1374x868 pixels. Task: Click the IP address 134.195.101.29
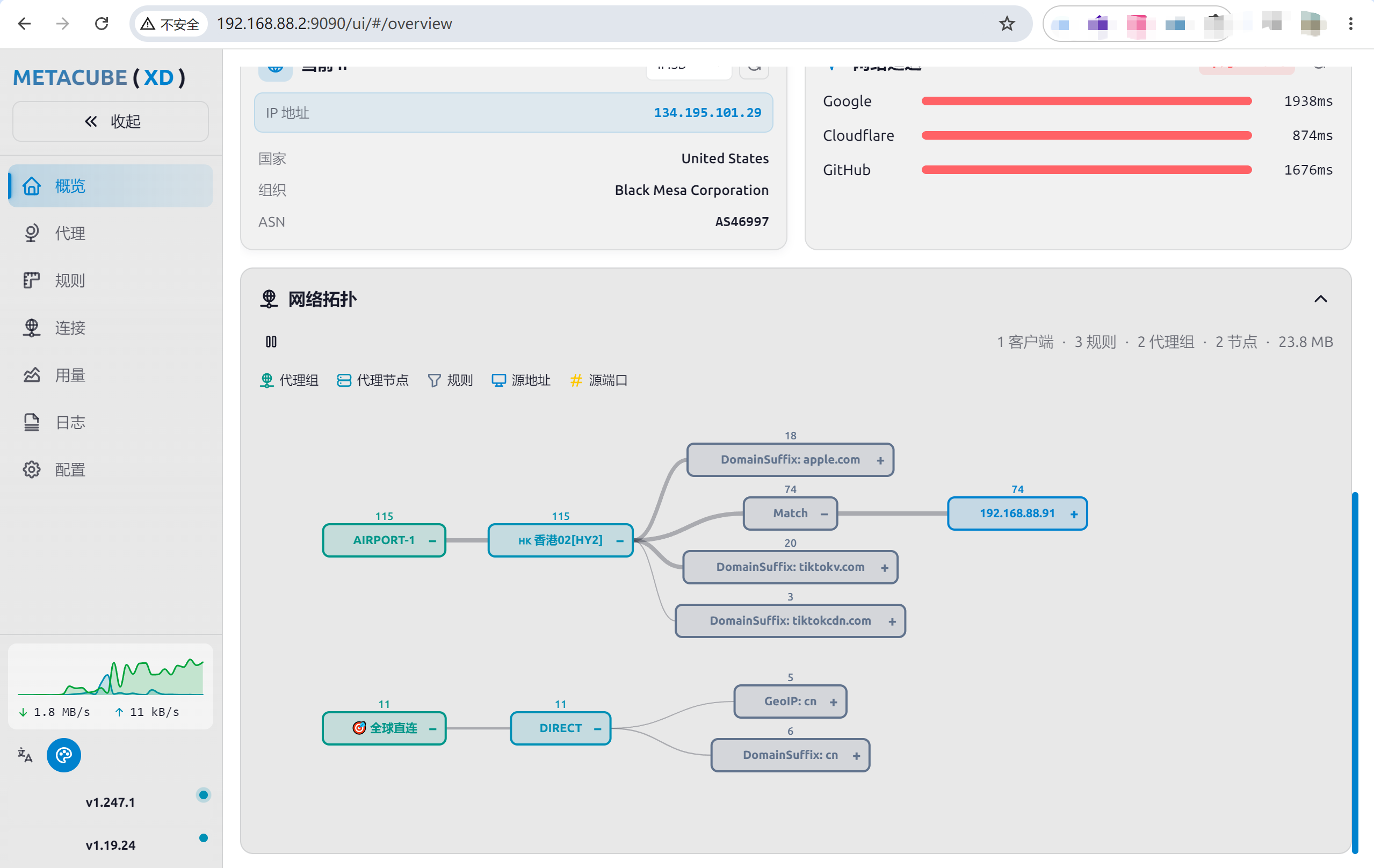(707, 113)
